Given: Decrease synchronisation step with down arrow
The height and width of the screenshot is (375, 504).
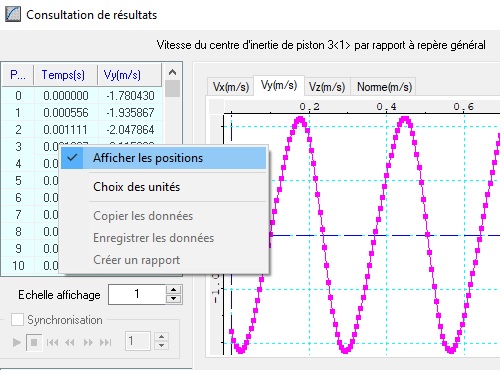Looking at the screenshot, I should tap(161, 345).
